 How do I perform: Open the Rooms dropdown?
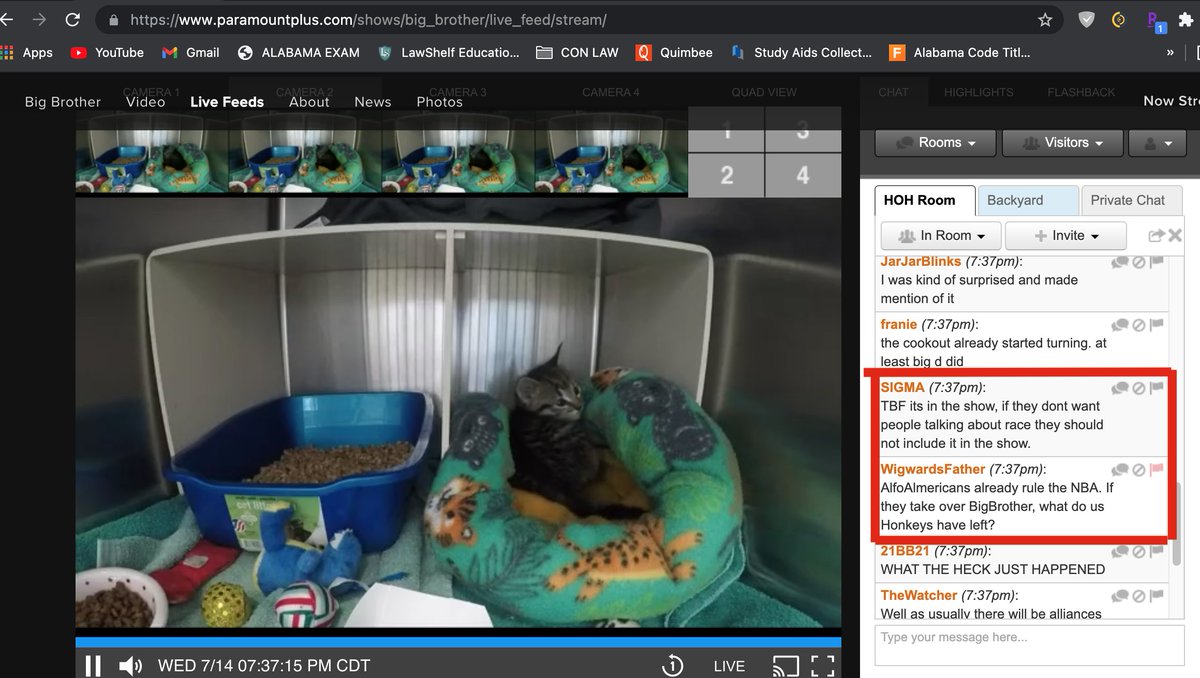[x=936, y=143]
